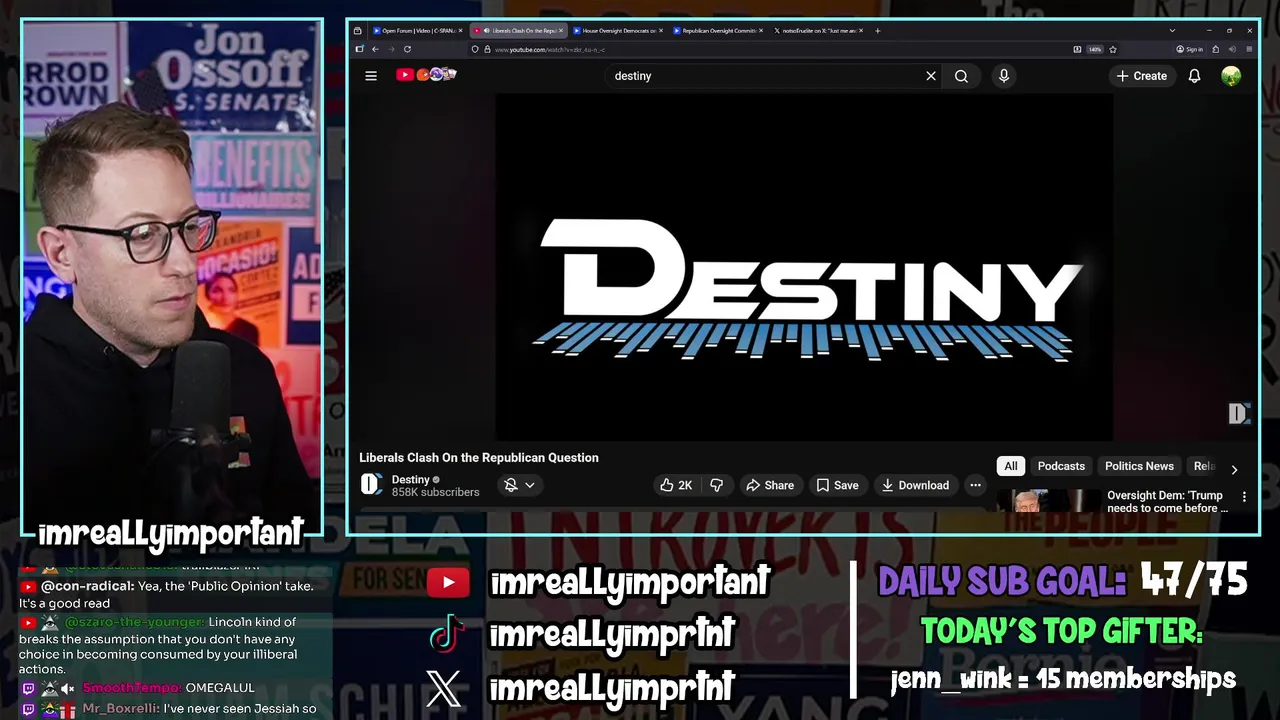Click the video player showing Destiny logo
The width and height of the screenshot is (1280, 720).
click(804, 266)
